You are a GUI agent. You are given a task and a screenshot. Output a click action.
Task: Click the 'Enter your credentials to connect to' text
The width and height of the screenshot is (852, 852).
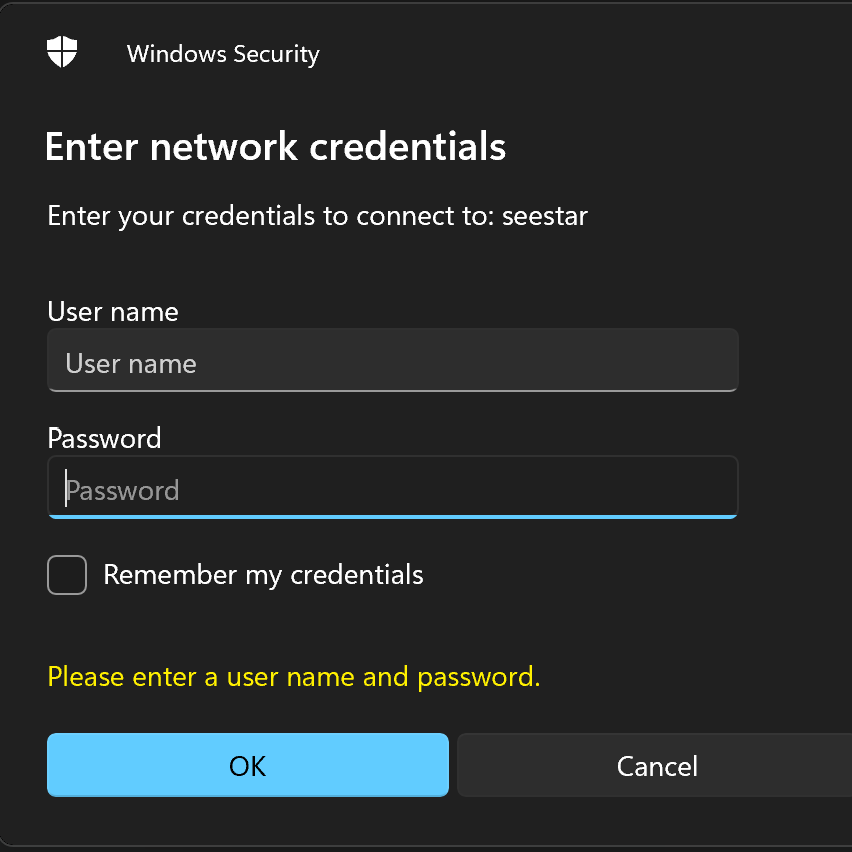tap(270, 216)
